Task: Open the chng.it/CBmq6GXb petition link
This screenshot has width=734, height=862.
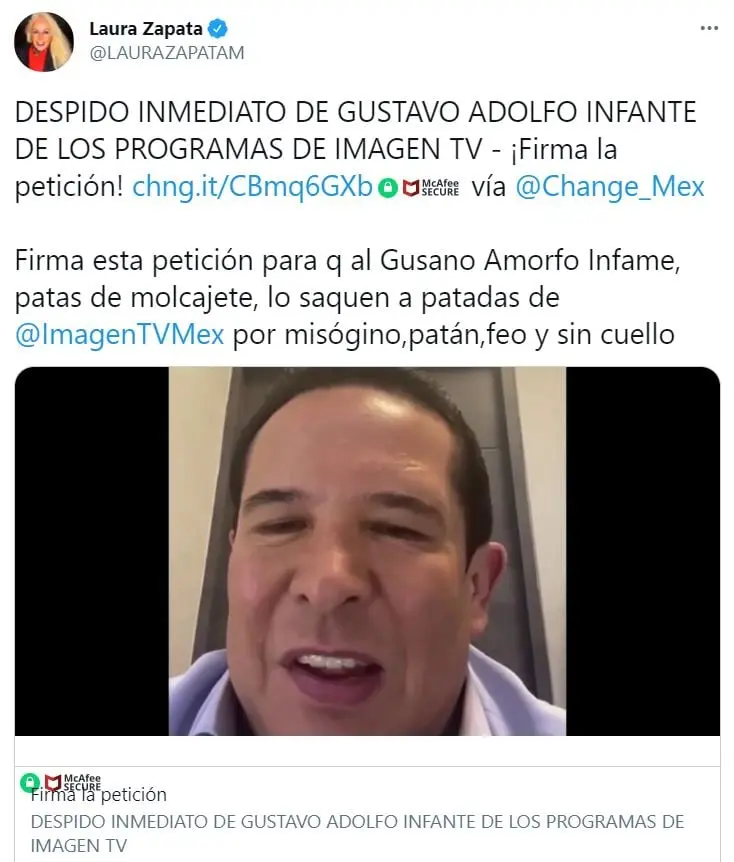Action: (x=252, y=187)
